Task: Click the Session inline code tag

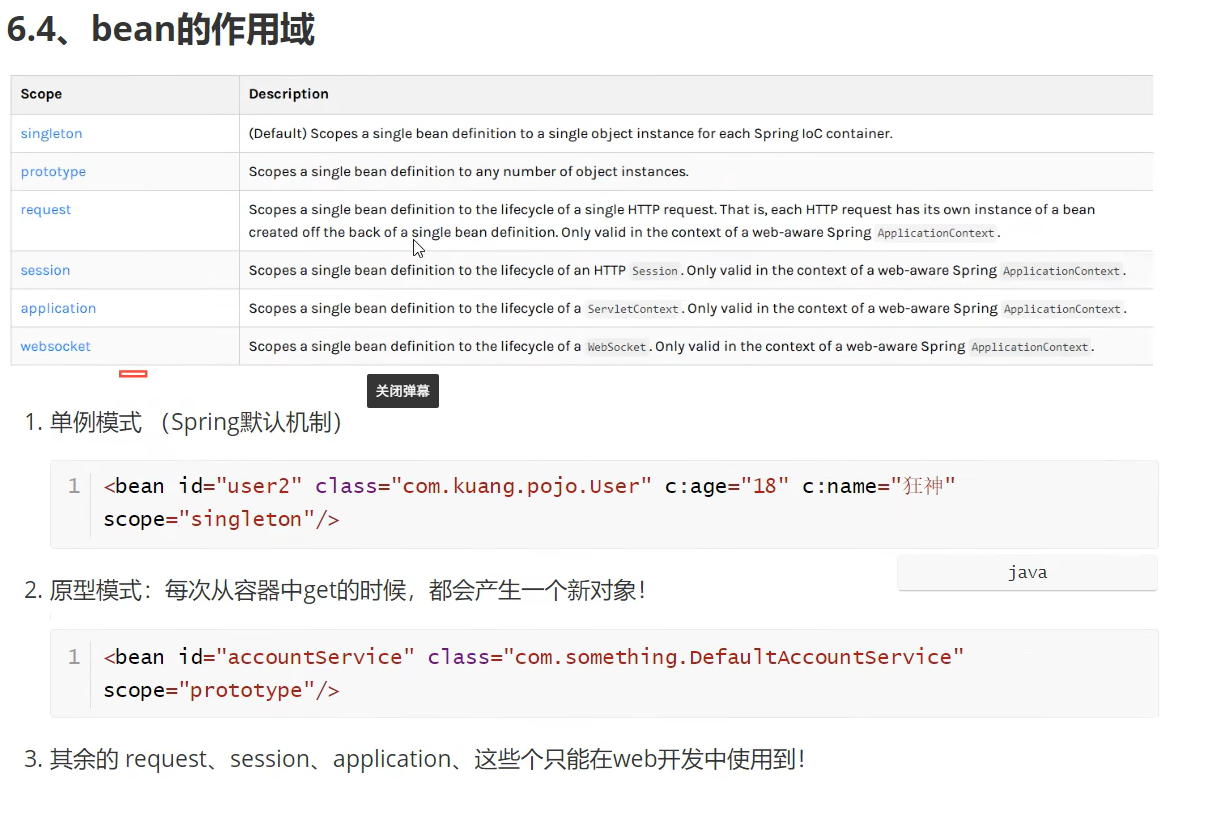Action: pos(655,271)
